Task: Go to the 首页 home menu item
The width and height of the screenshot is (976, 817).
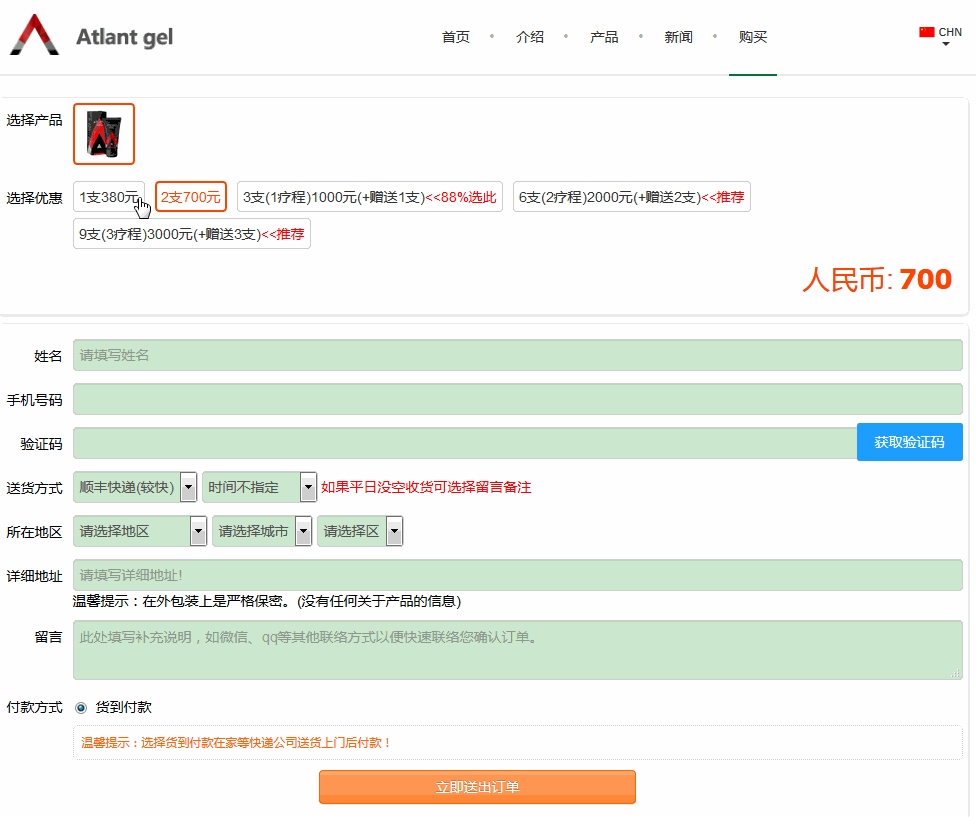Action: point(455,37)
